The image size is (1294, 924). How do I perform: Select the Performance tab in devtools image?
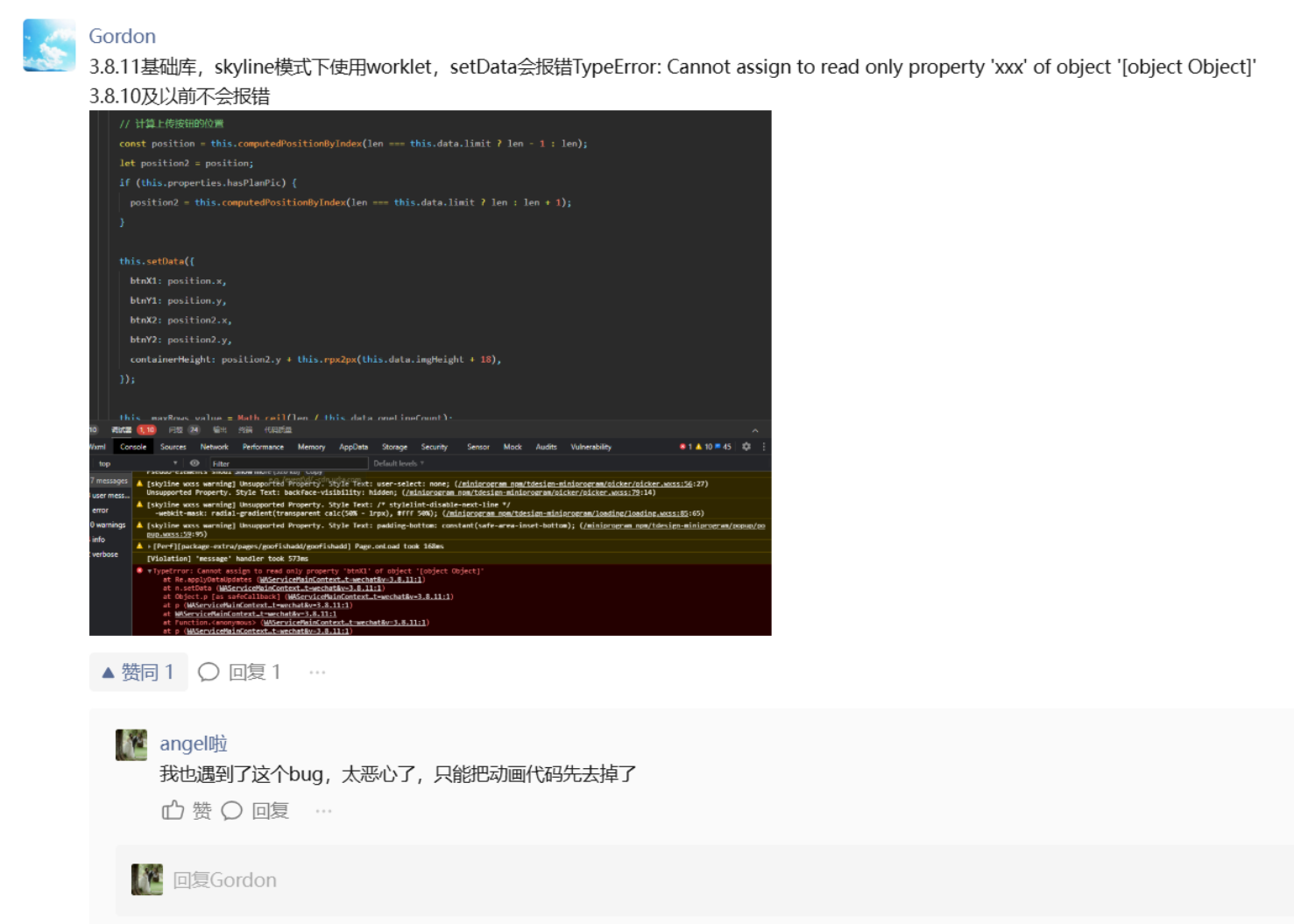click(263, 447)
